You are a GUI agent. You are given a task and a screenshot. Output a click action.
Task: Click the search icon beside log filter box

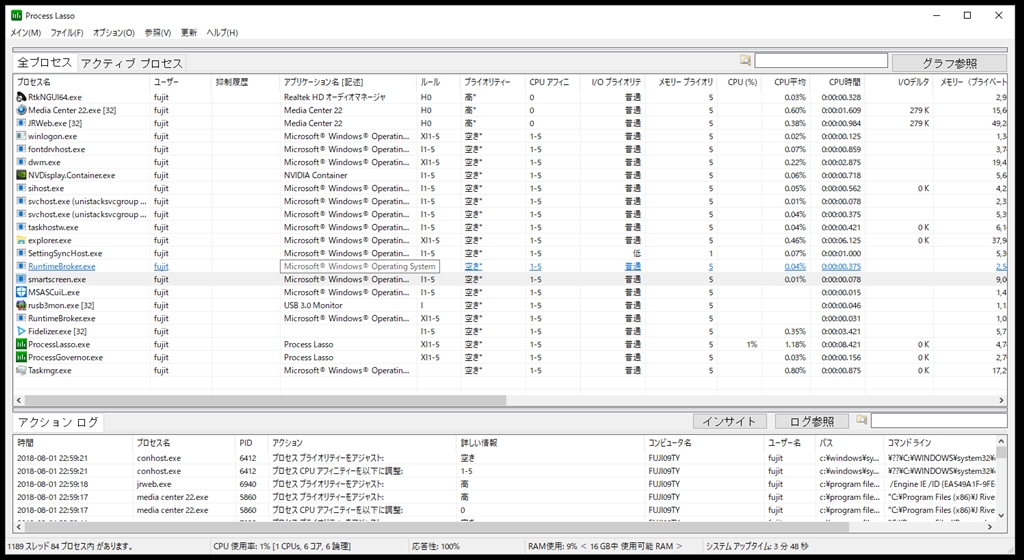(x=861, y=420)
